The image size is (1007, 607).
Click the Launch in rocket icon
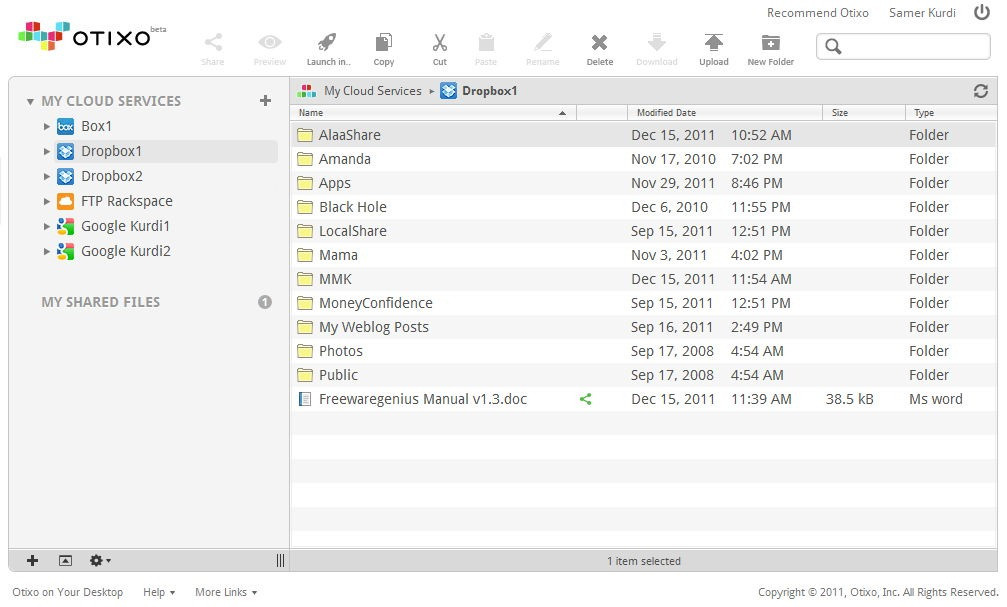(x=327, y=42)
